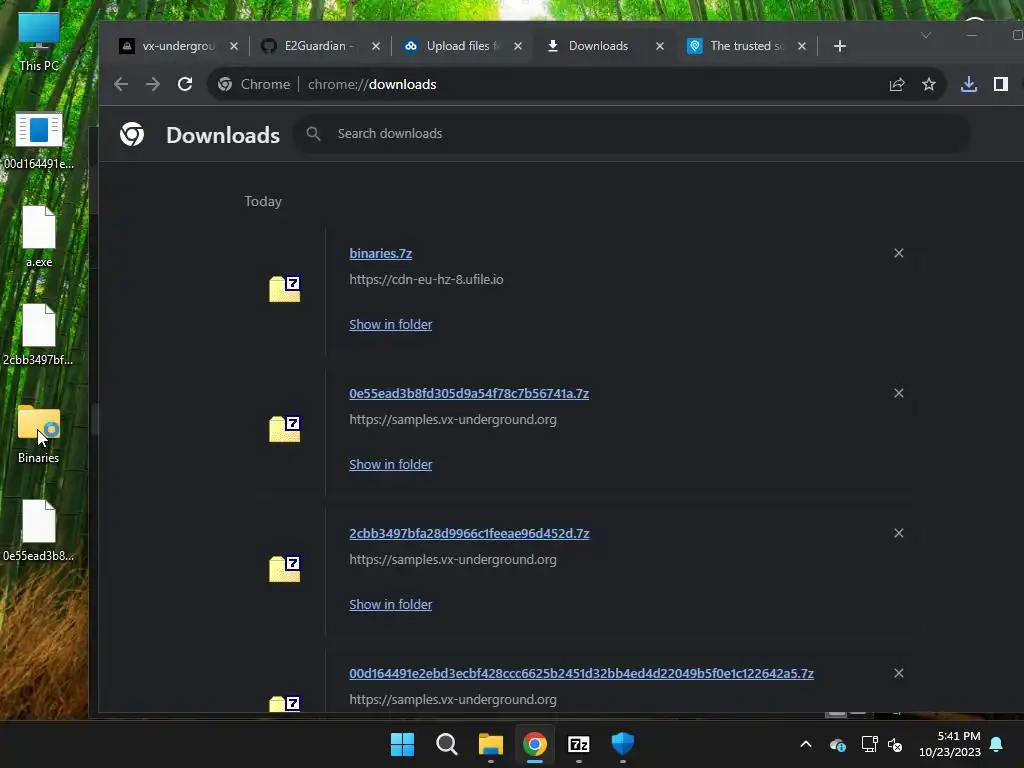Select the Binaries folder on desktop
The image size is (1024, 768).
click(x=39, y=434)
